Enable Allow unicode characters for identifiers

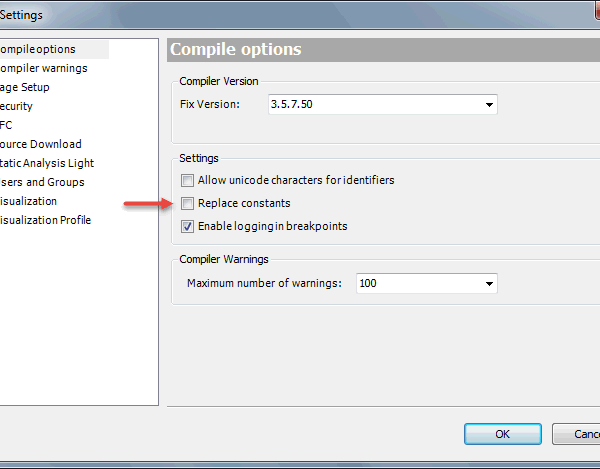tap(187, 180)
